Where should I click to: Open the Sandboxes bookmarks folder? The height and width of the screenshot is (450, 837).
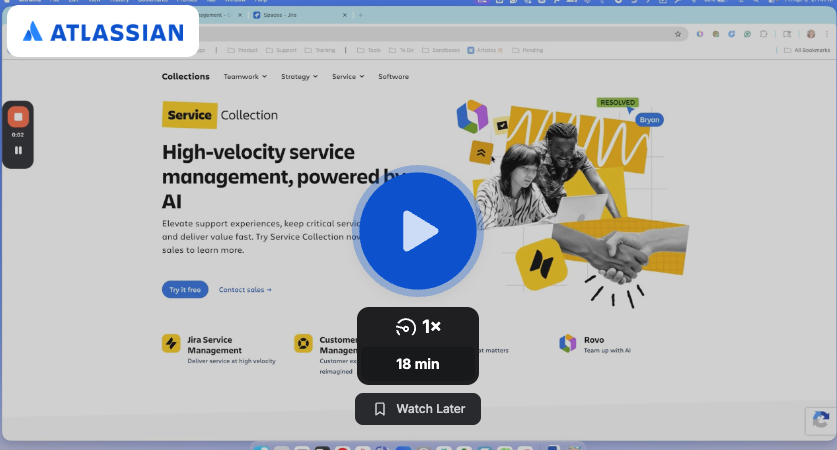tap(441, 50)
